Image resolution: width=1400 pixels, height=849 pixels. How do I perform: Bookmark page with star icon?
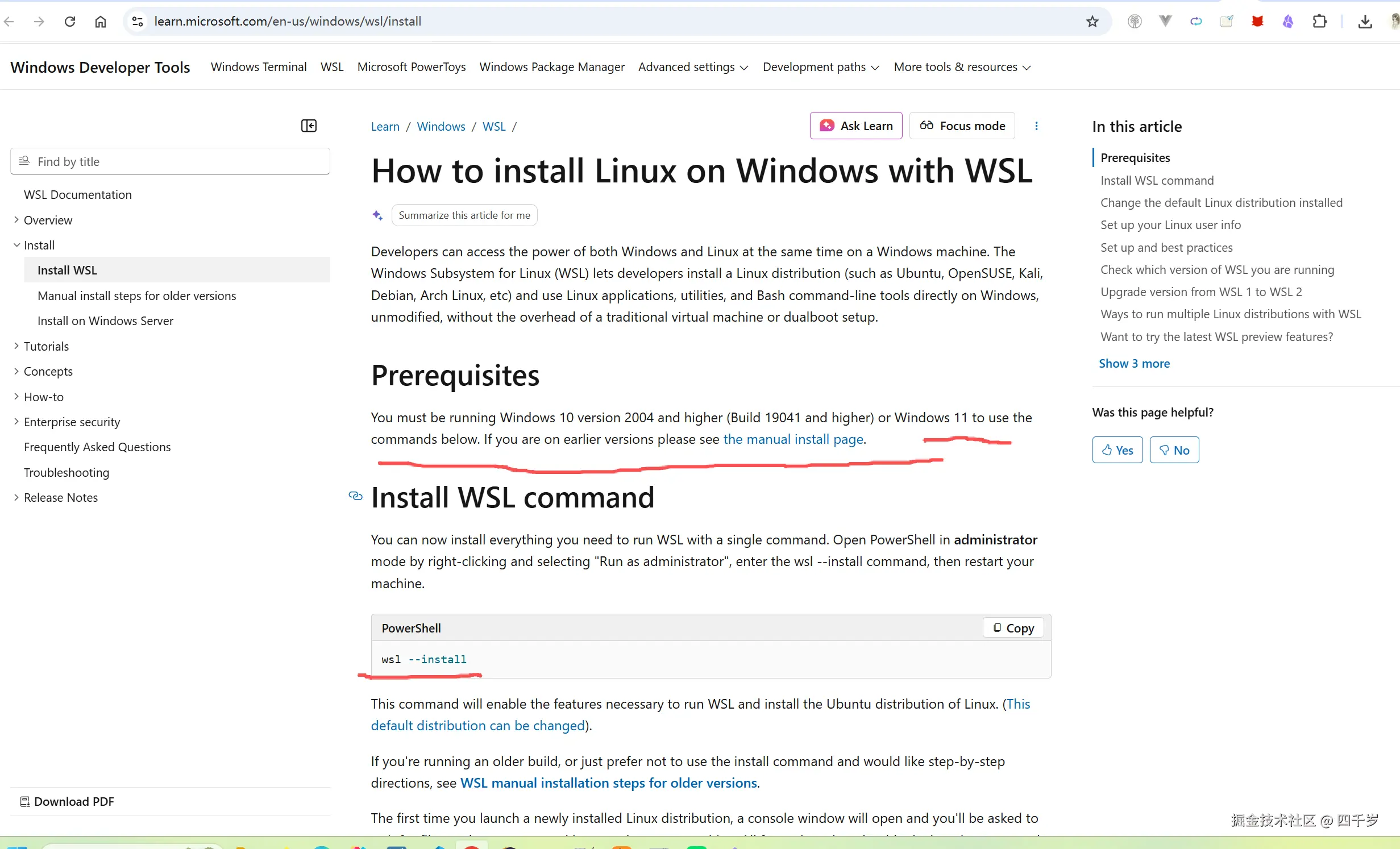1092,22
